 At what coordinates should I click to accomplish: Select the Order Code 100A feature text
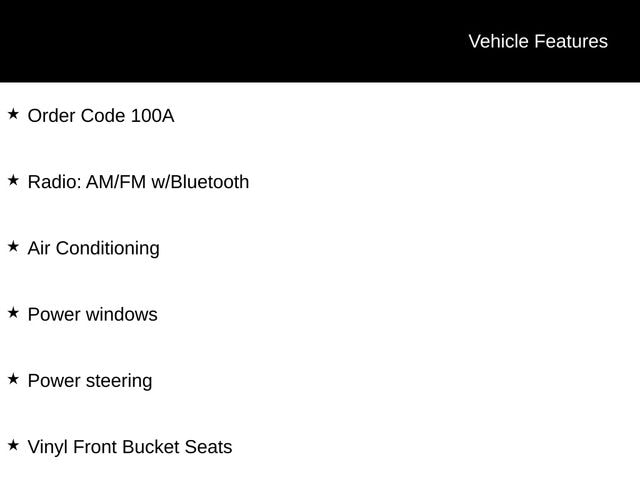click(x=100, y=116)
